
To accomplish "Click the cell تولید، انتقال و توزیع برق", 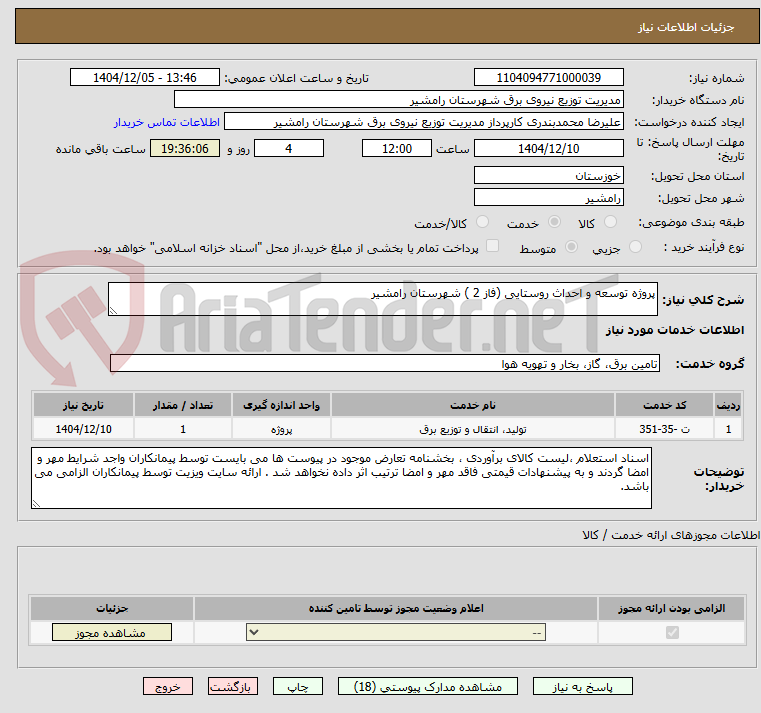I will [473, 429].
